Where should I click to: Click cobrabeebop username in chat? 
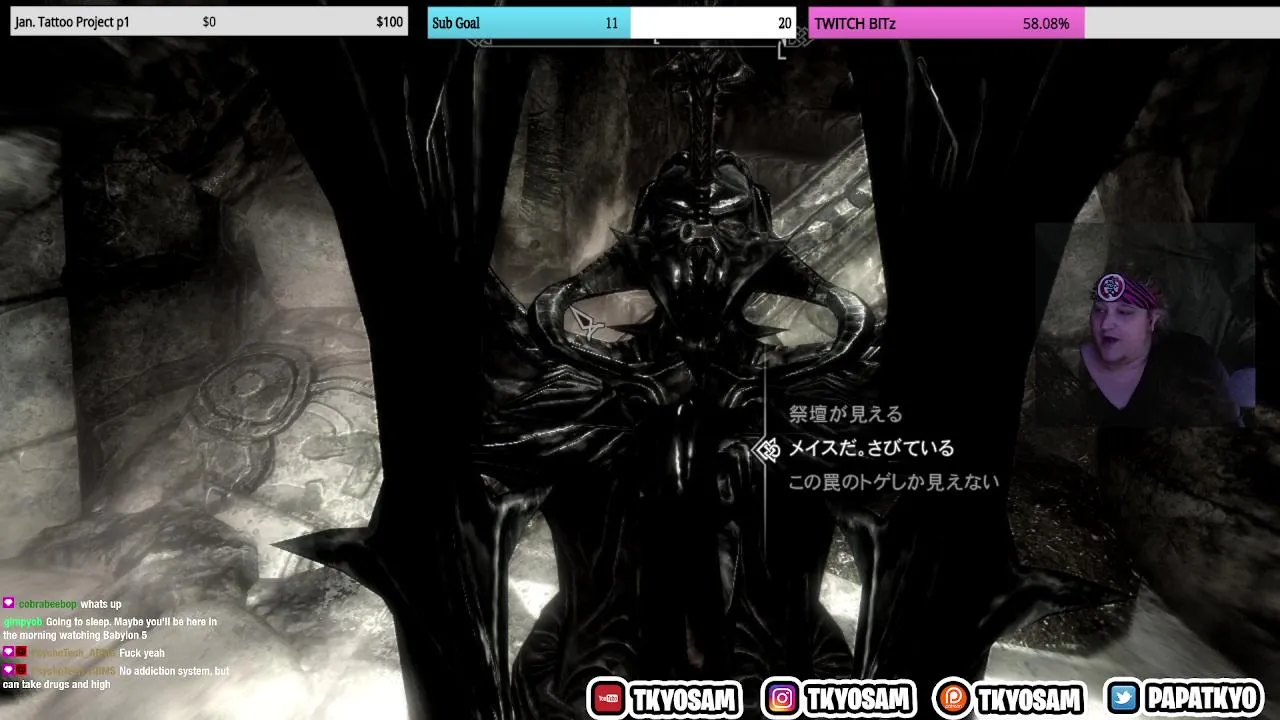(x=47, y=604)
